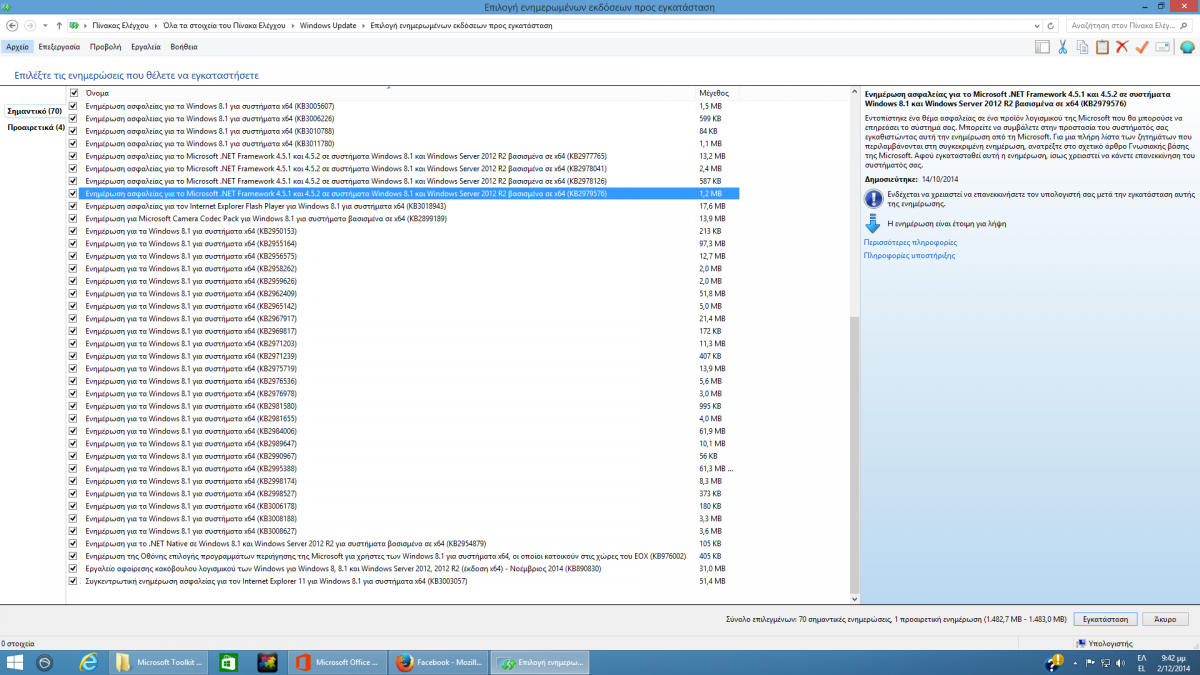The height and width of the screenshot is (675, 1200).
Task: Click the Paste clipboard icon
Action: [x=1102, y=47]
